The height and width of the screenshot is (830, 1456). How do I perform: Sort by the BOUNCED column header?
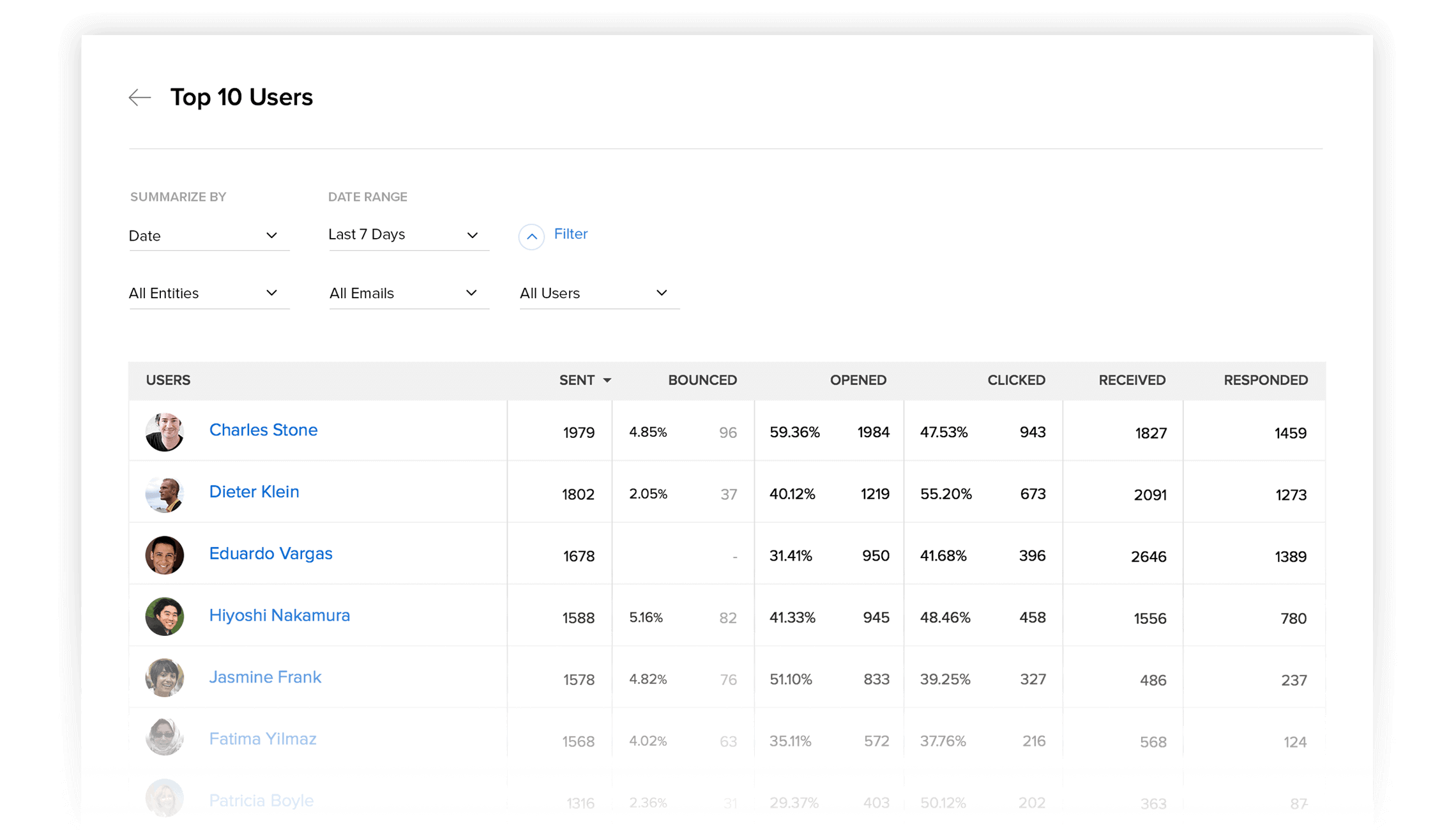(x=702, y=380)
